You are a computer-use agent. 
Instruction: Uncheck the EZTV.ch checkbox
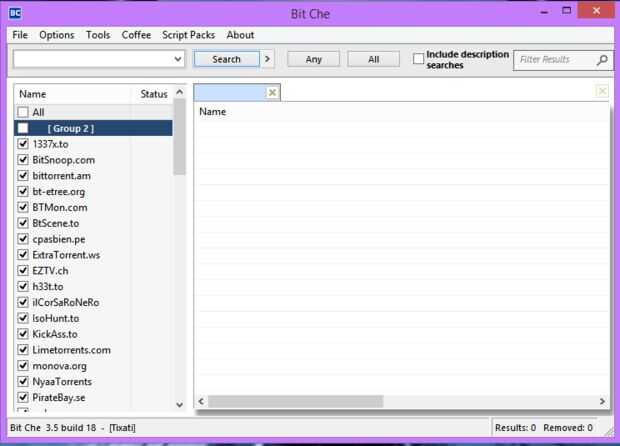(23, 270)
